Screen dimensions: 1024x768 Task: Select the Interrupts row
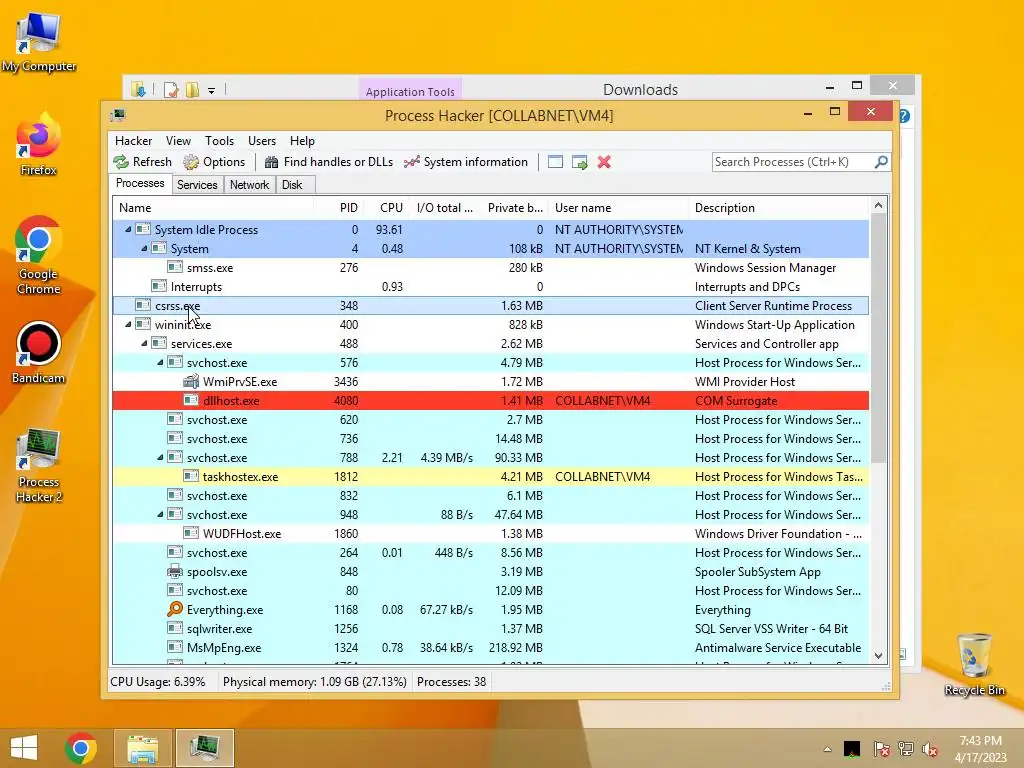(490, 287)
